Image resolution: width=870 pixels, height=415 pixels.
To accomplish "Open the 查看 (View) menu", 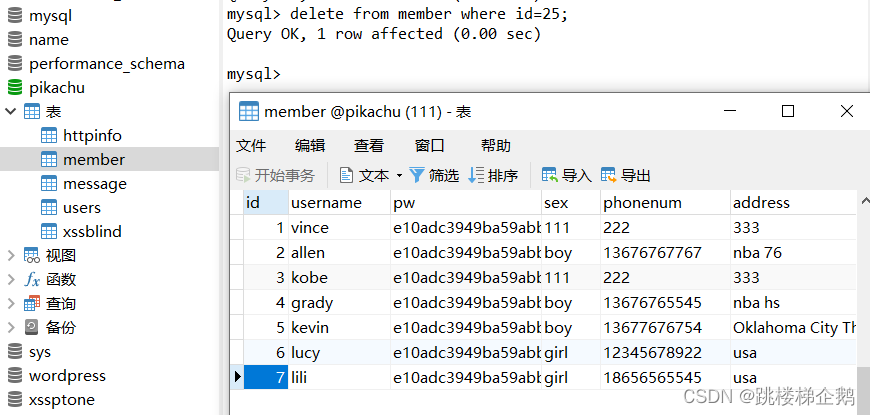I will click(x=369, y=146).
